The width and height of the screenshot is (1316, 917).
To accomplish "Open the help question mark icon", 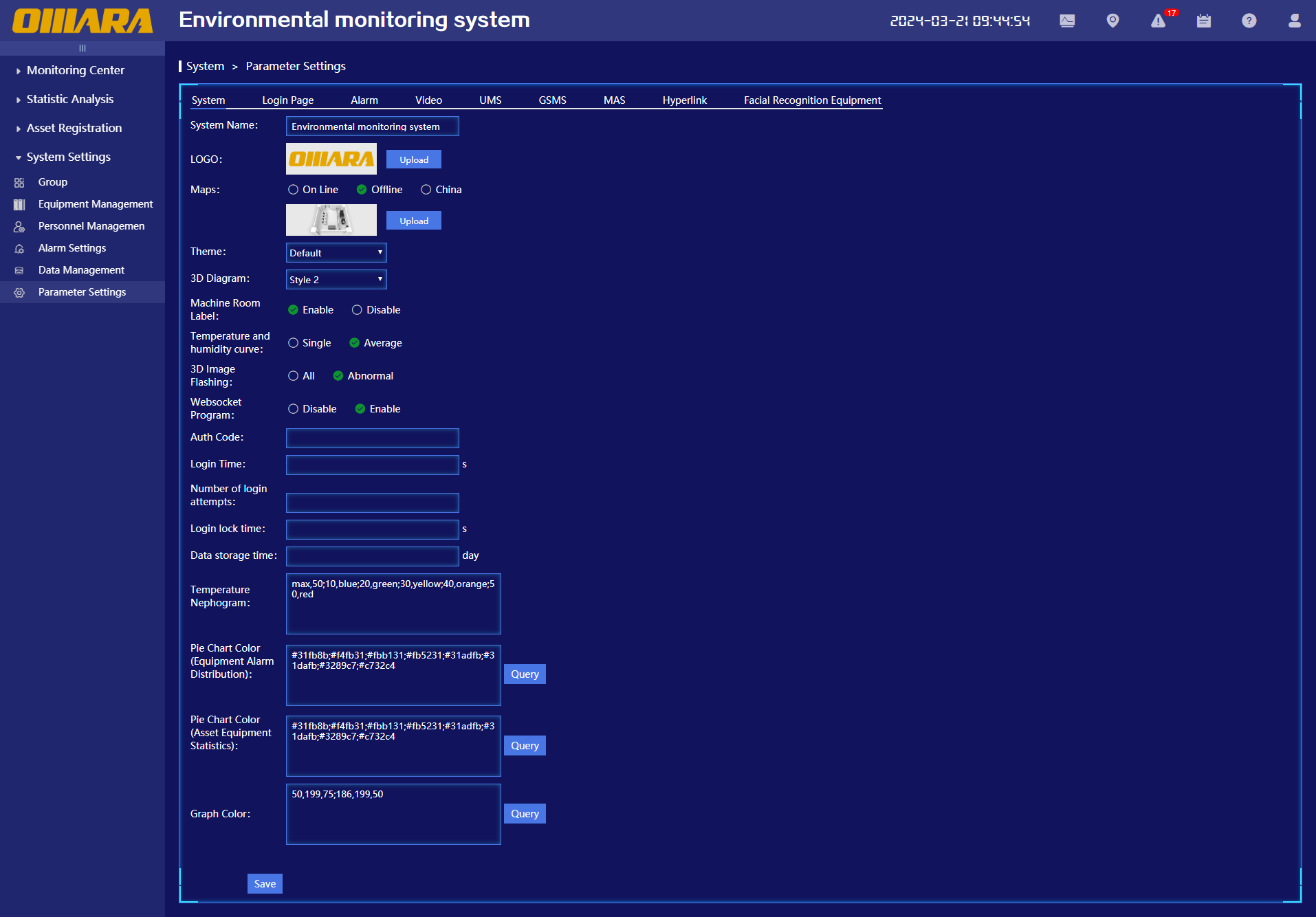I will coord(1249,21).
